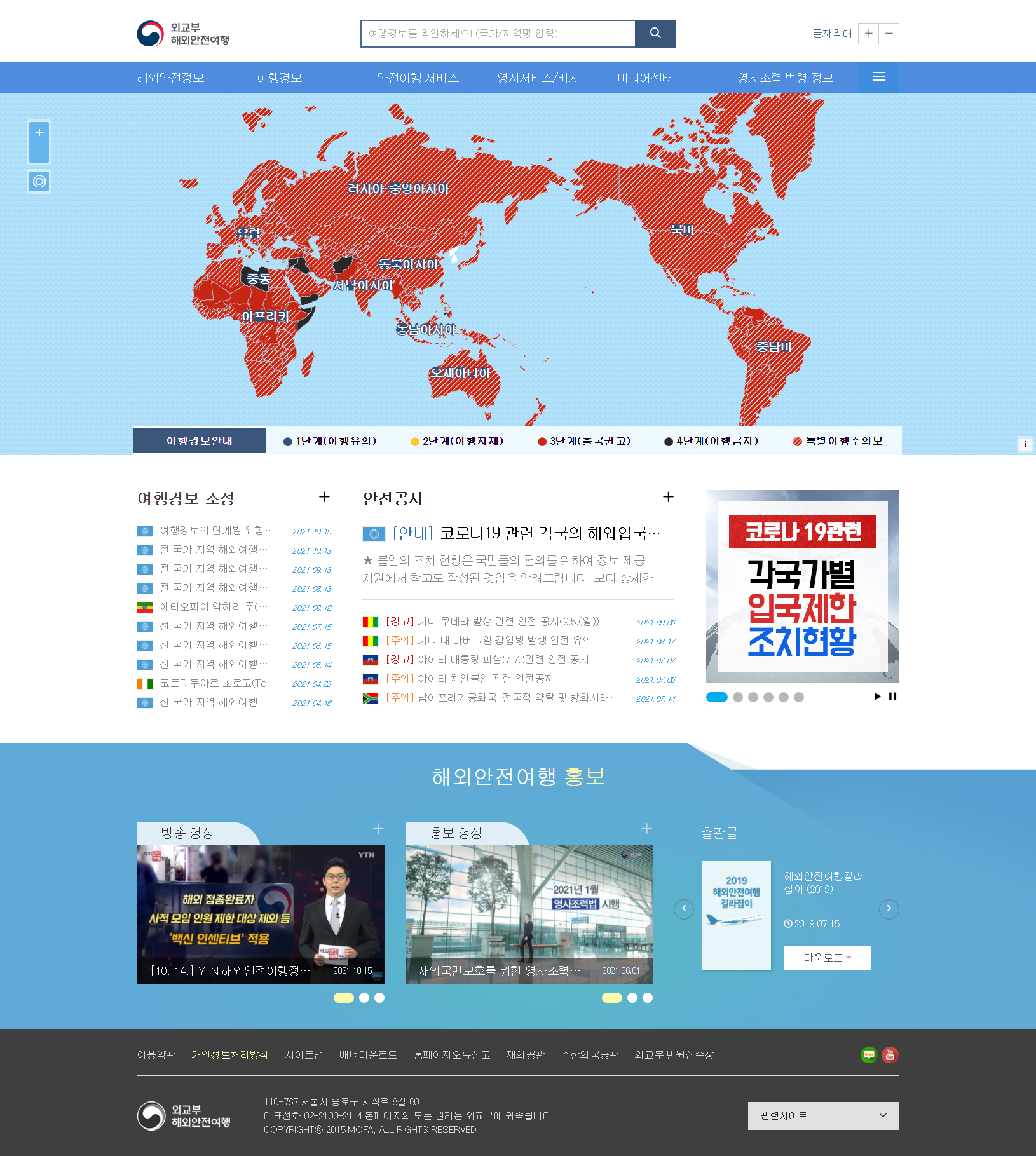Open the 개인정보처리방침 footer link
This screenshot has width=1036, height=1156.
(229, 1055)
